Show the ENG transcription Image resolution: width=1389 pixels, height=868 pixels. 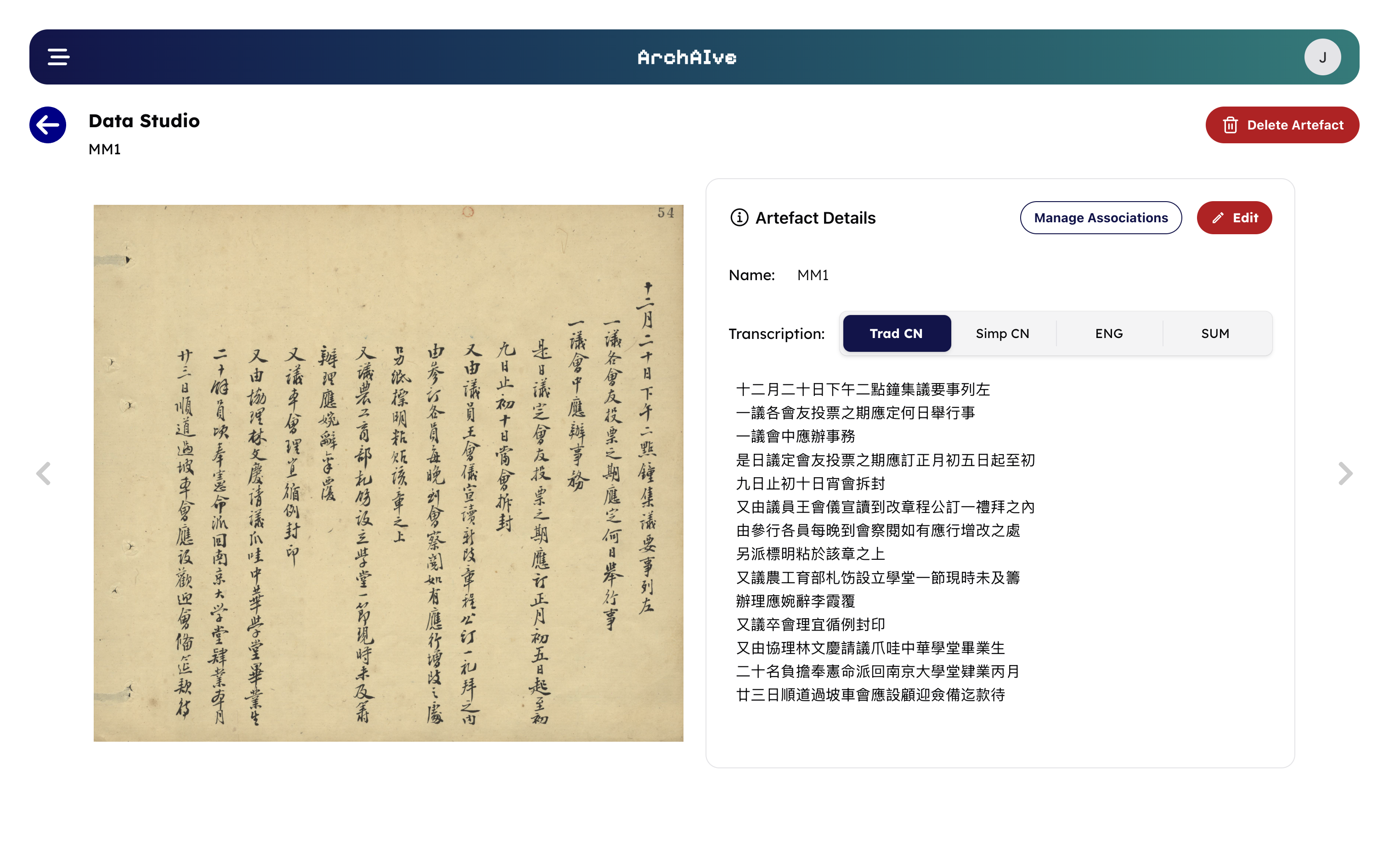[1108, 333]
